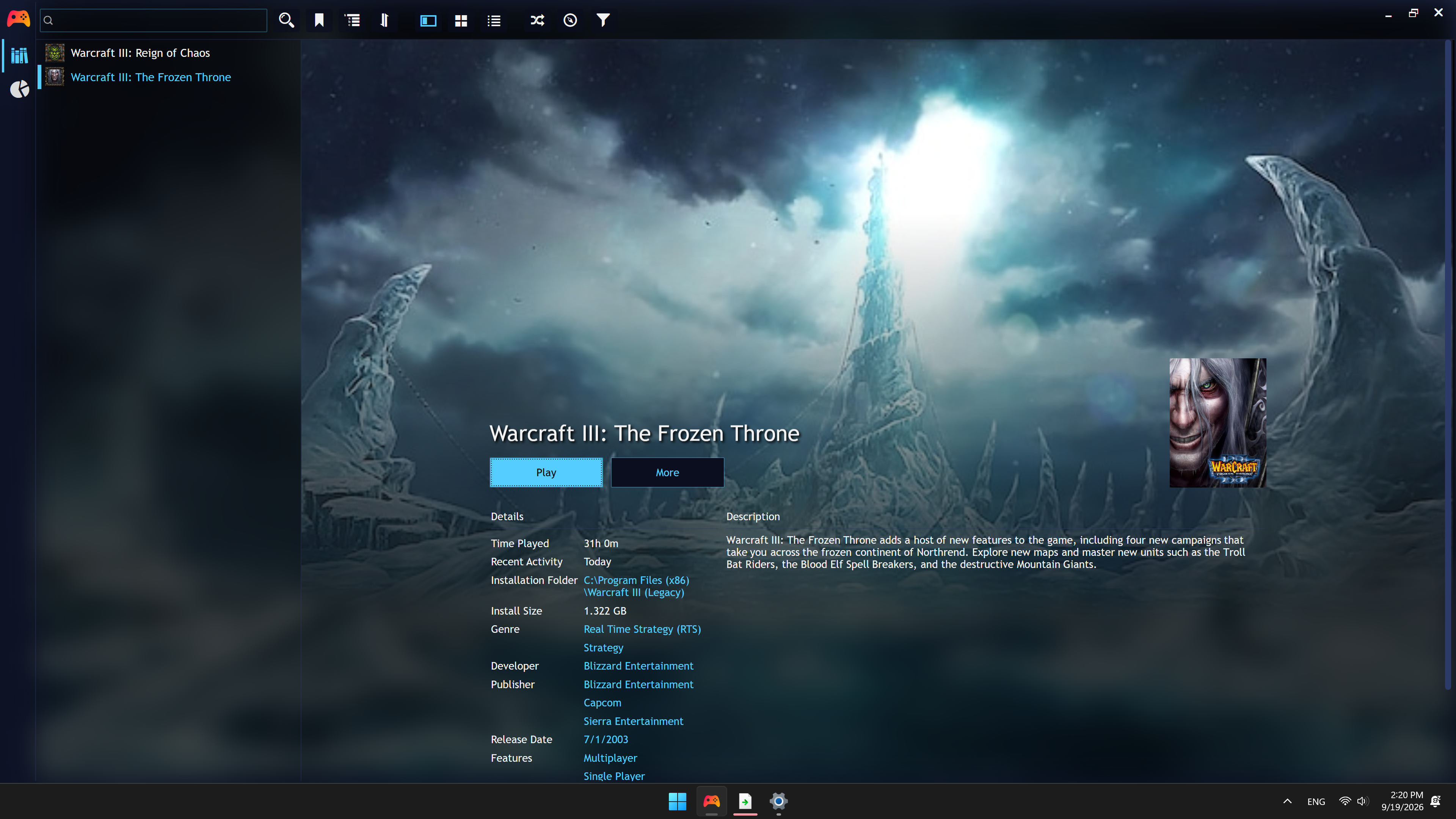Screen dimensions: 1456x819
Task: Click the Description heading
Action: tap(753, 516)
